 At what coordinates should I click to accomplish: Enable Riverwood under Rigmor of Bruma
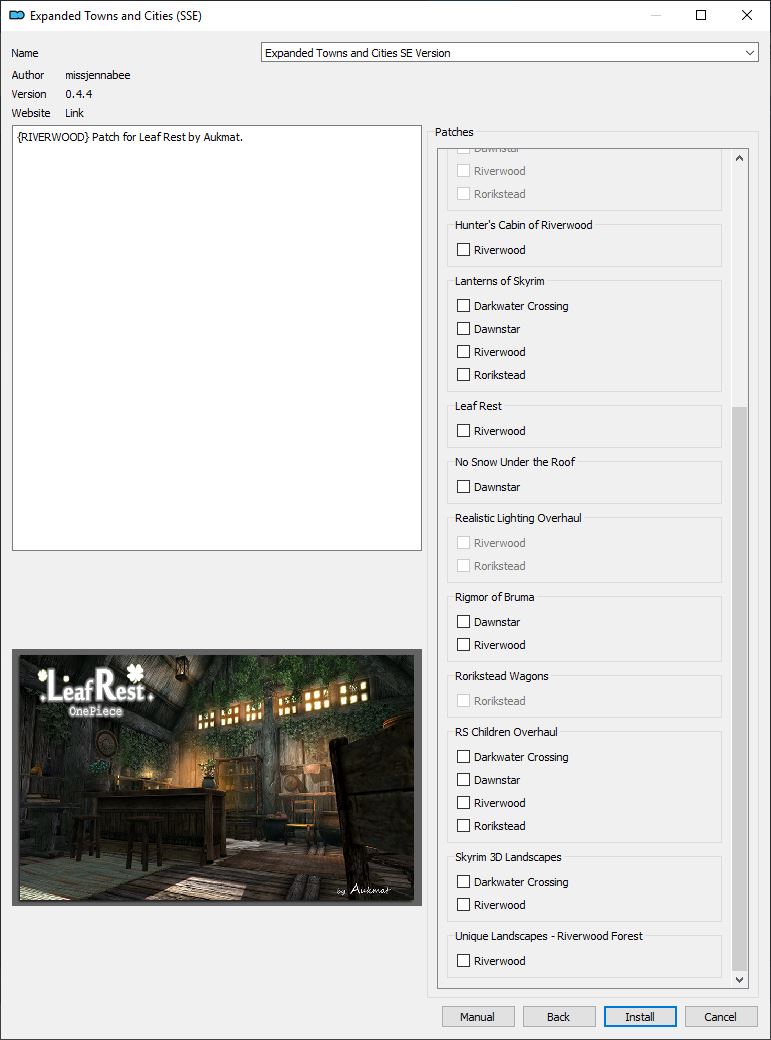(x=464, y=645)
